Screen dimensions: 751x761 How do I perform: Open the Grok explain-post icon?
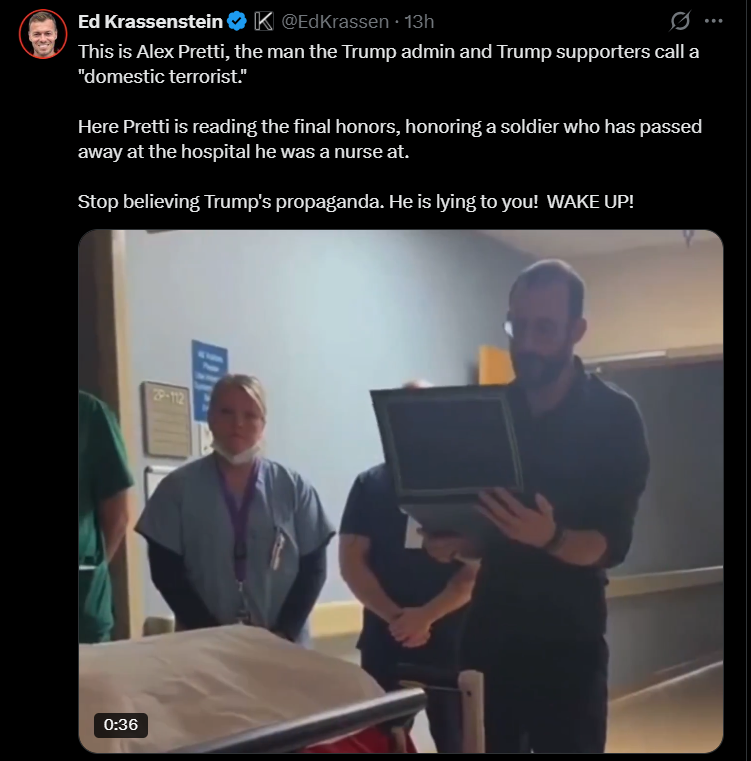coord(680,21)
